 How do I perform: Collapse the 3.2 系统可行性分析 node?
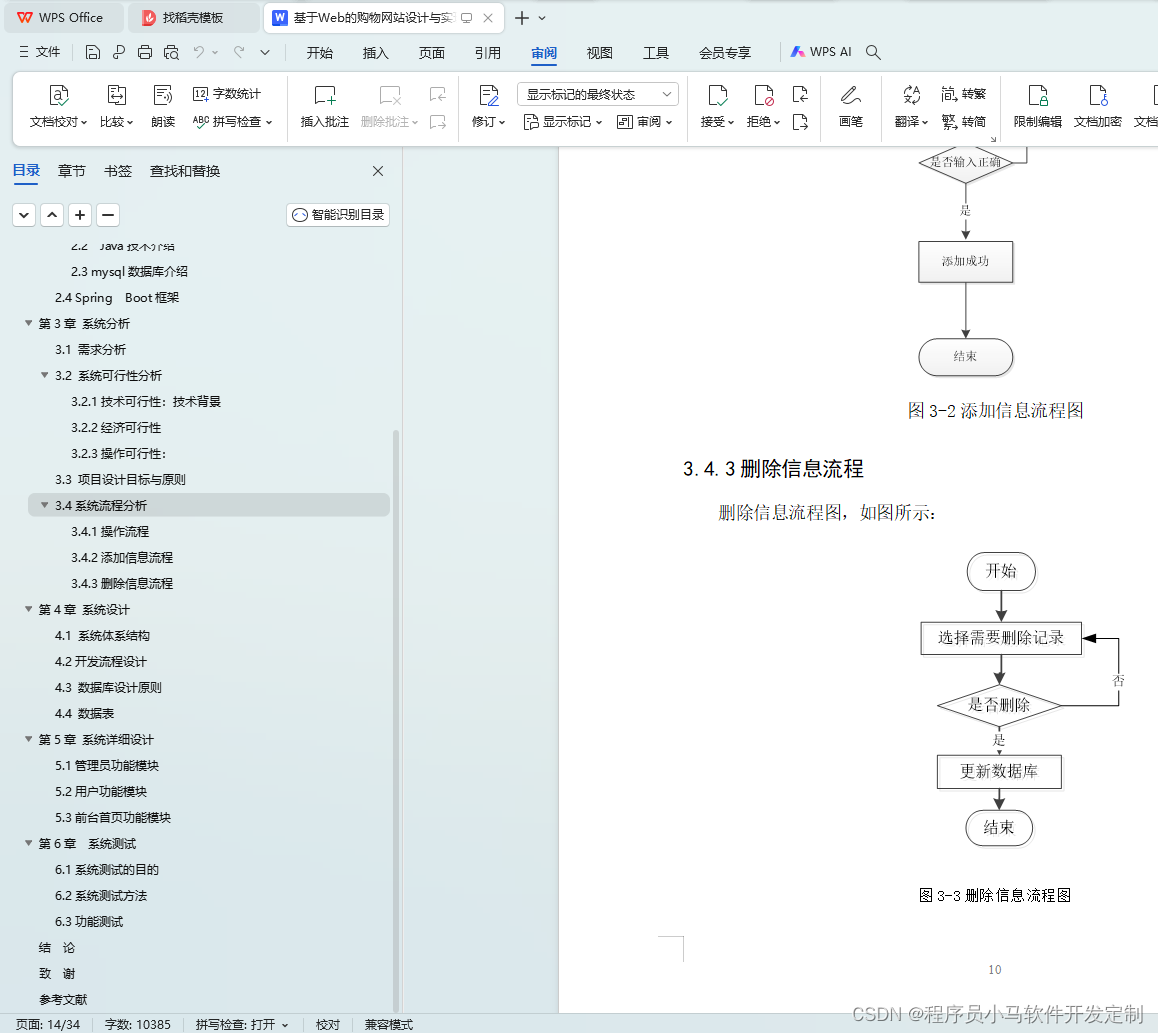tap(45, 375)
